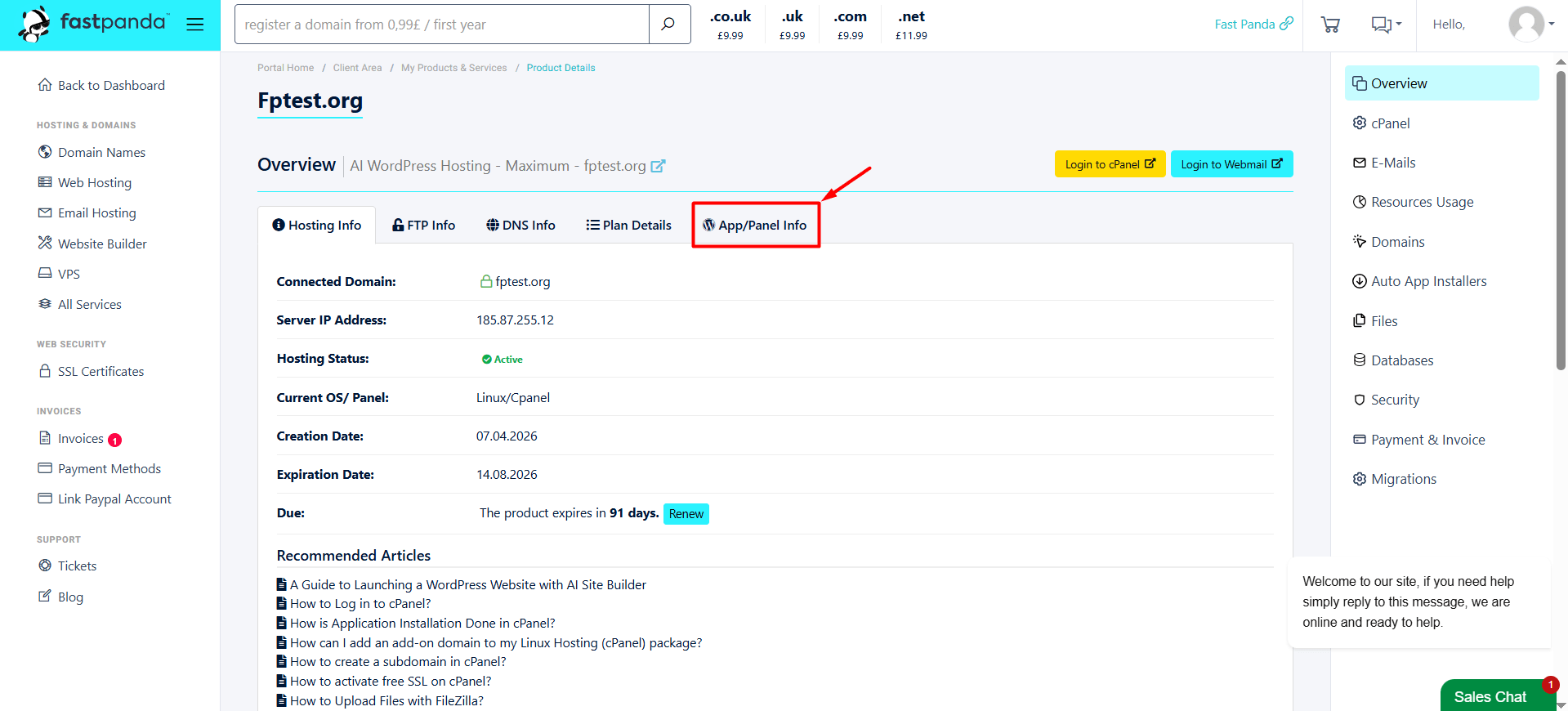Image resolution: width=1568 pixels, height=711 pixels.
Task: Switch to Plan Details tab
Action: [x=628, y=225]
